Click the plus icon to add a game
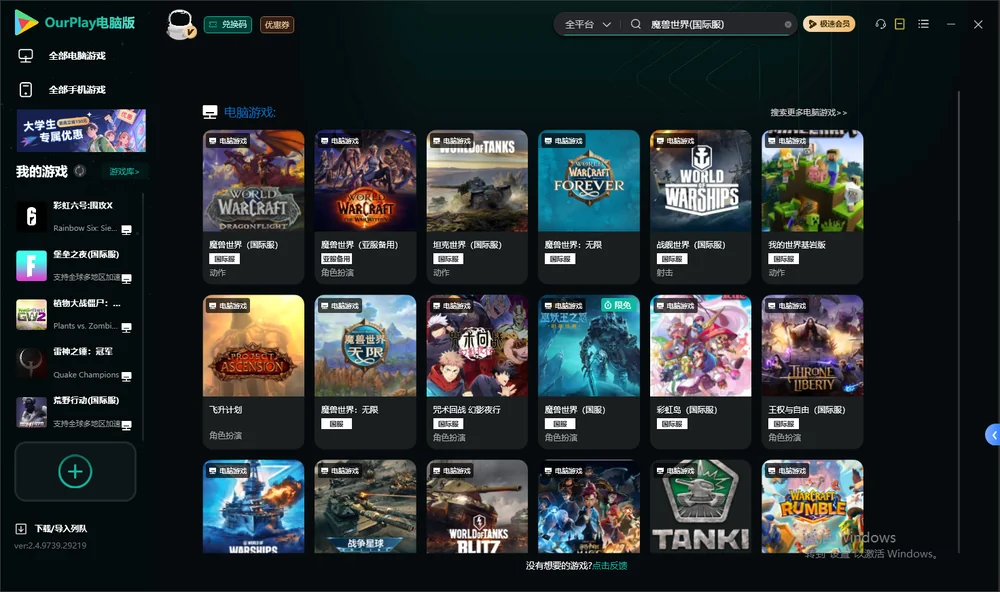1000x592 pixels. click(x=75, y=472)
